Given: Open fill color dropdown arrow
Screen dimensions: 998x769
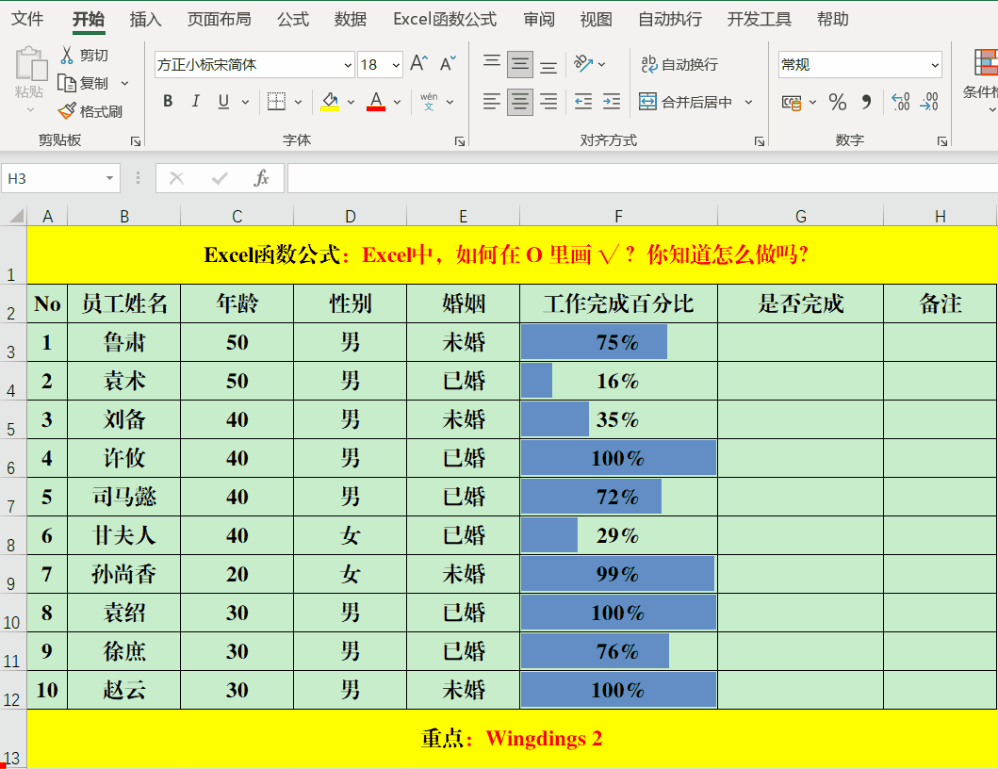Looking at the screenshot, I should pyautogui.click(x=350, y=102).
